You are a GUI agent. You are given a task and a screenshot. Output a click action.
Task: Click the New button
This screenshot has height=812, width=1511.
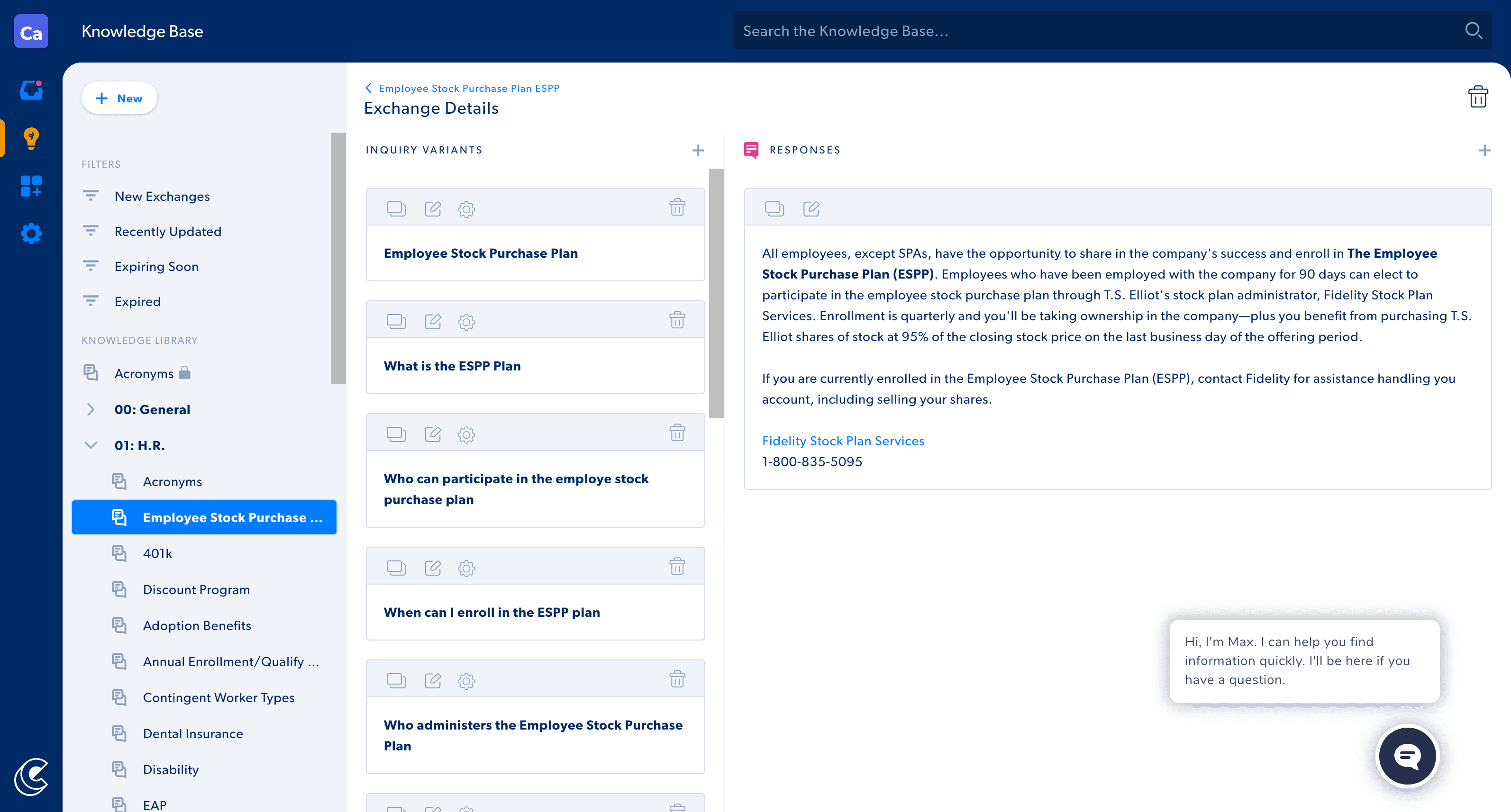119,99
